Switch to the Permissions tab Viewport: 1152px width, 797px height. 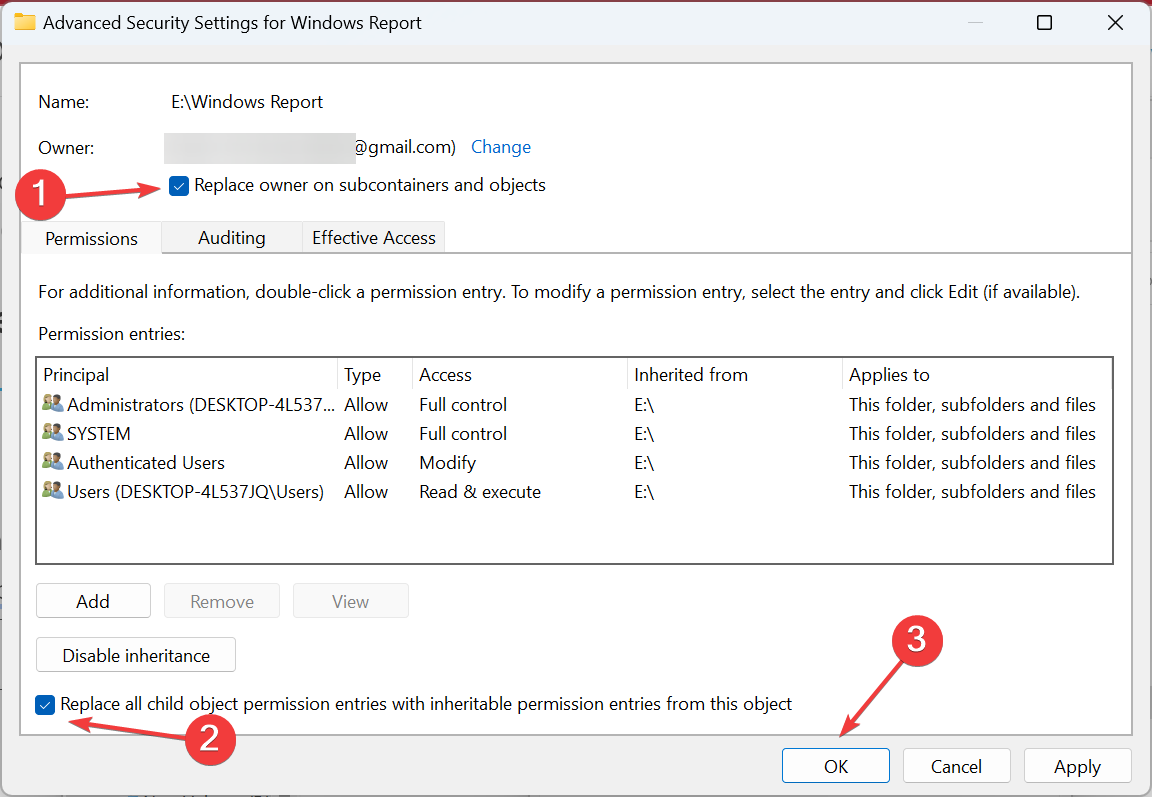91,239
